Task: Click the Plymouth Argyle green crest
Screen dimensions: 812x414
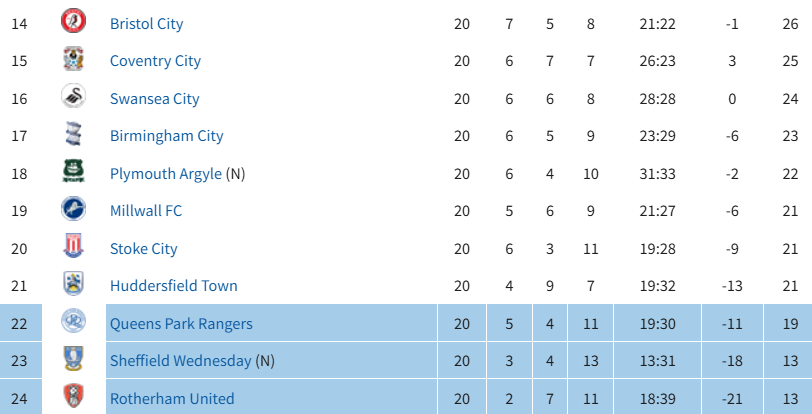Action: [x=74, y=172]
